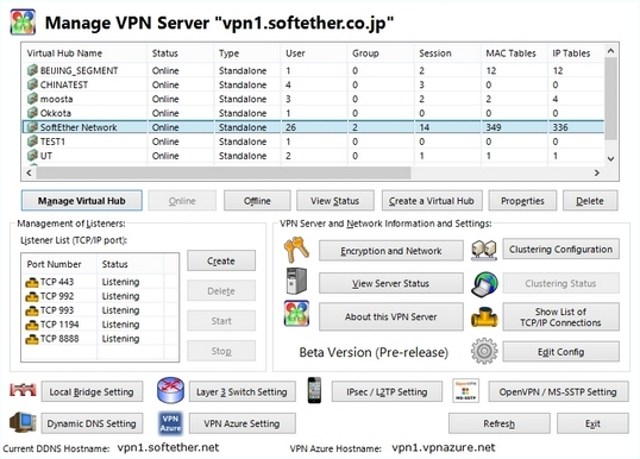Click the smartphone icon beside IPsec / L2TP
640x459 pixels.
coord(314,391)
